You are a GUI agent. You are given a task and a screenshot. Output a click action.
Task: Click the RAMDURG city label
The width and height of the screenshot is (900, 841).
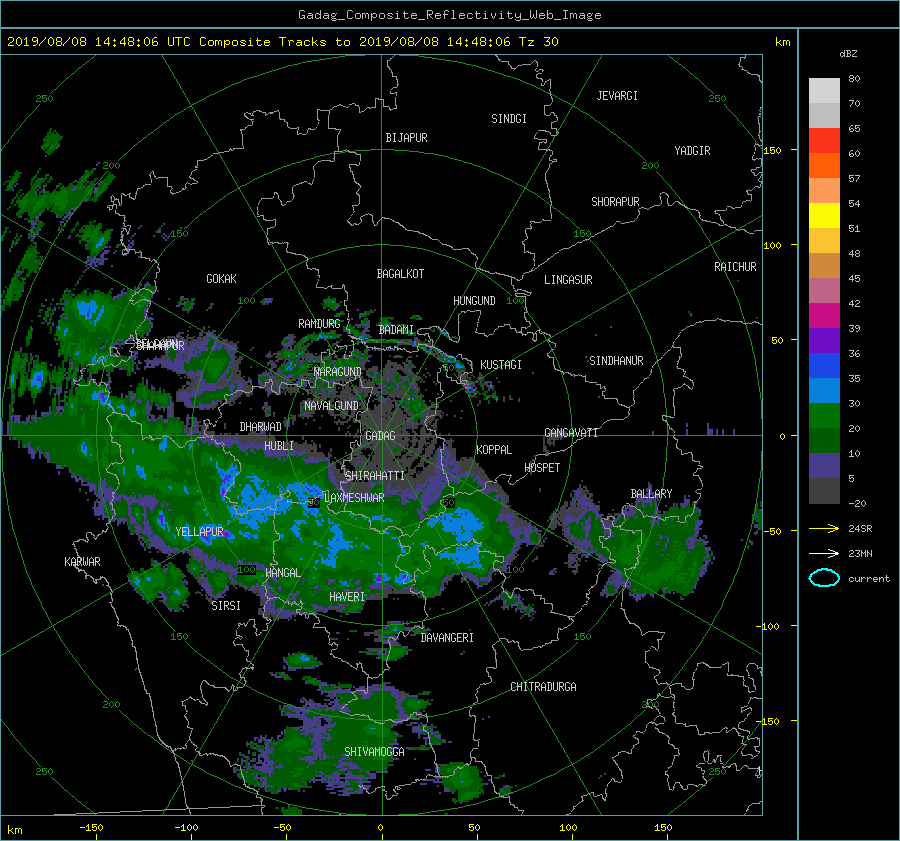319,324
